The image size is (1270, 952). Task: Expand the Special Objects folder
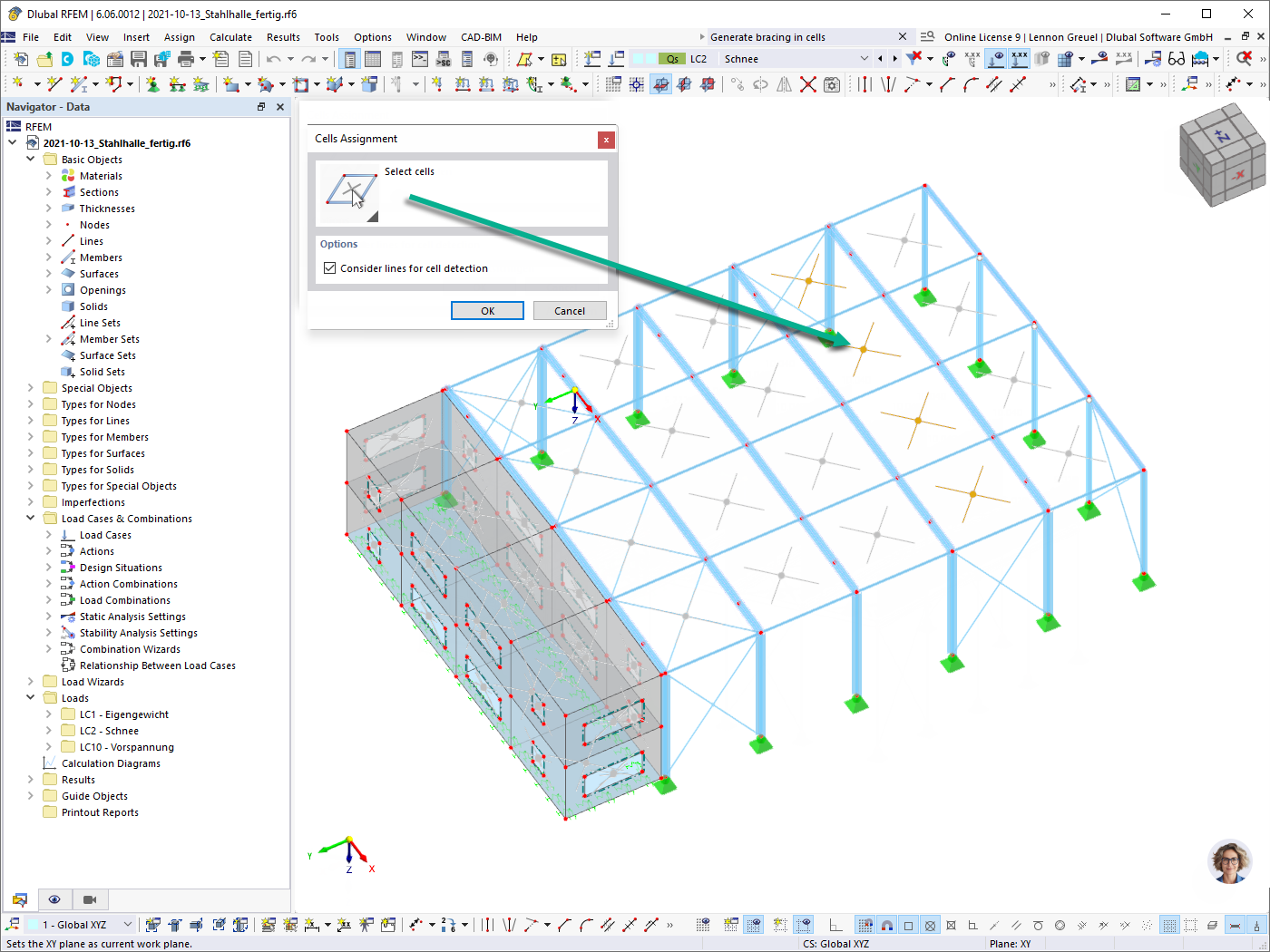[x=30, y=388]
